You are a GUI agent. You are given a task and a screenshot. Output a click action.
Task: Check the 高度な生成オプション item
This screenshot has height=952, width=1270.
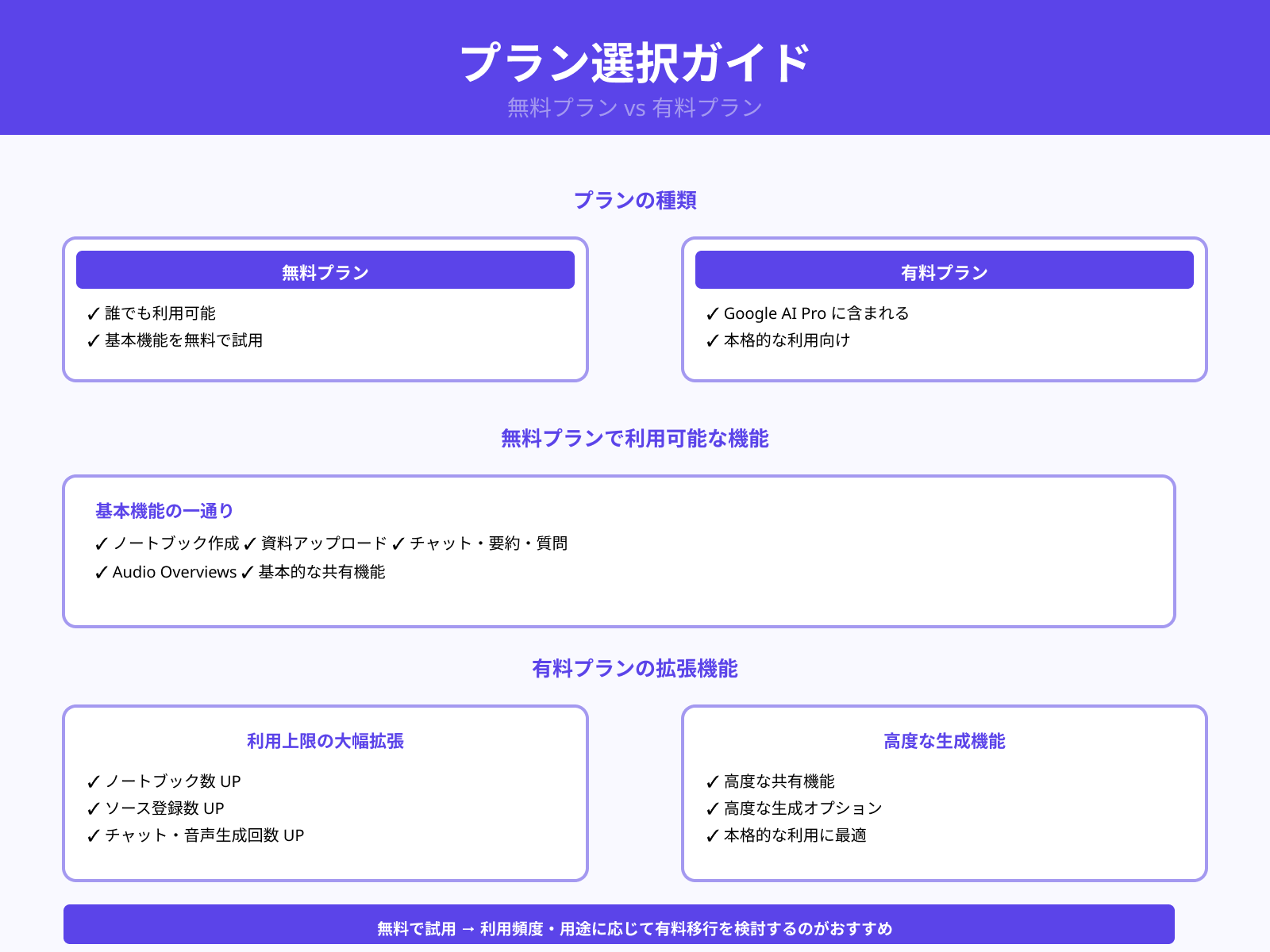(801, 808)
